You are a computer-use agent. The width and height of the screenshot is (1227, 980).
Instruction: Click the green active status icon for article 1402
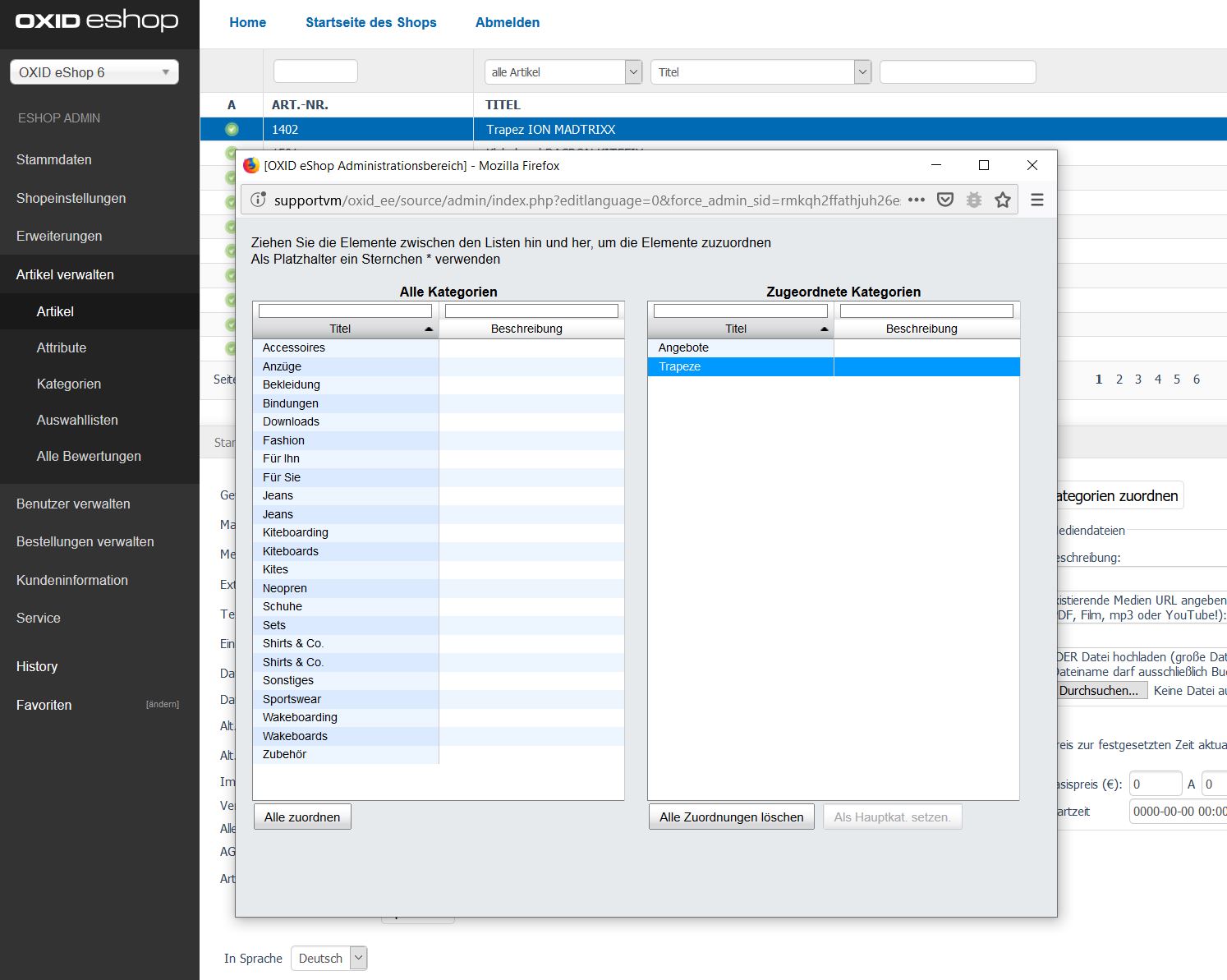(232, 129)
